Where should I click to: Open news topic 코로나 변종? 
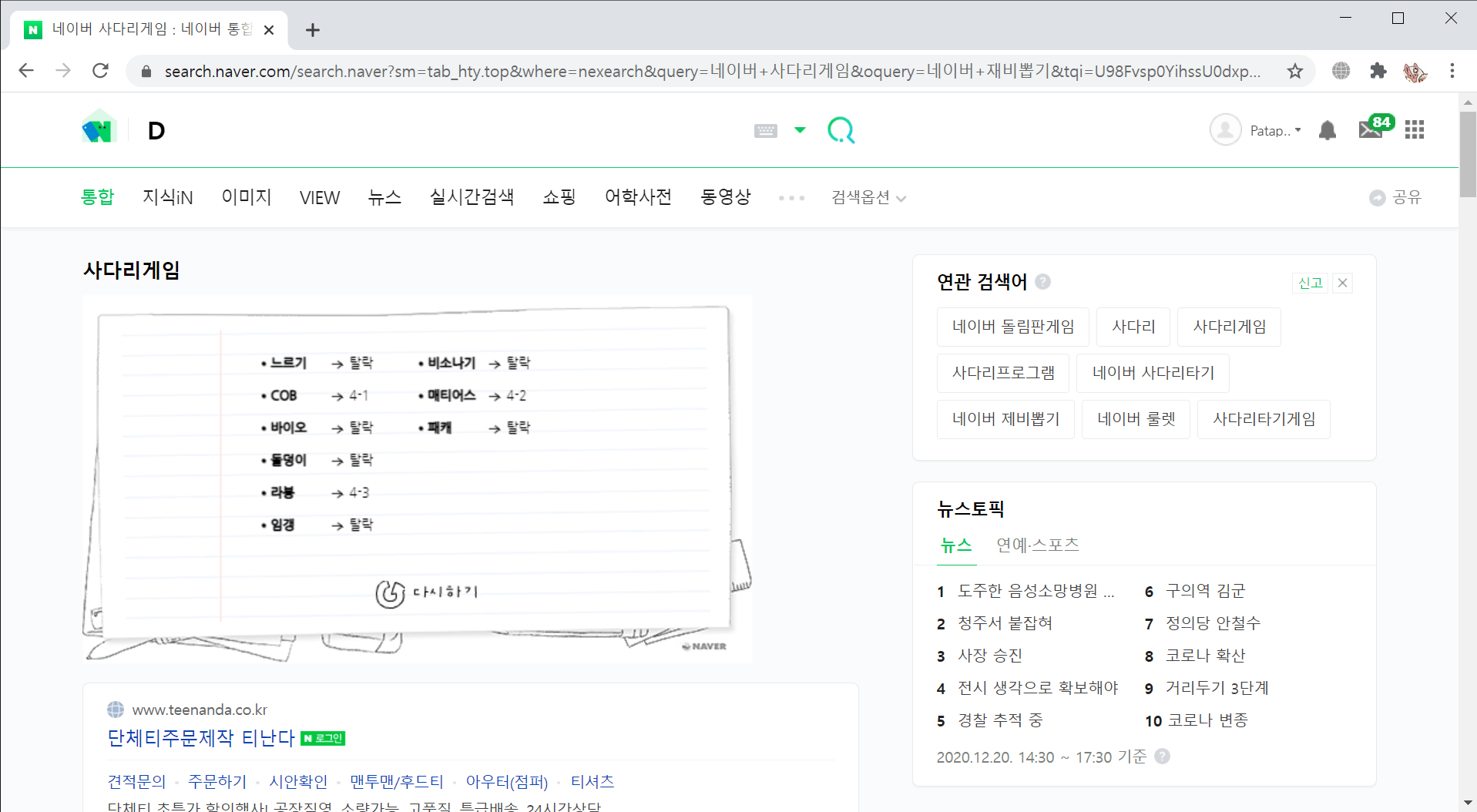point(1208,720)
